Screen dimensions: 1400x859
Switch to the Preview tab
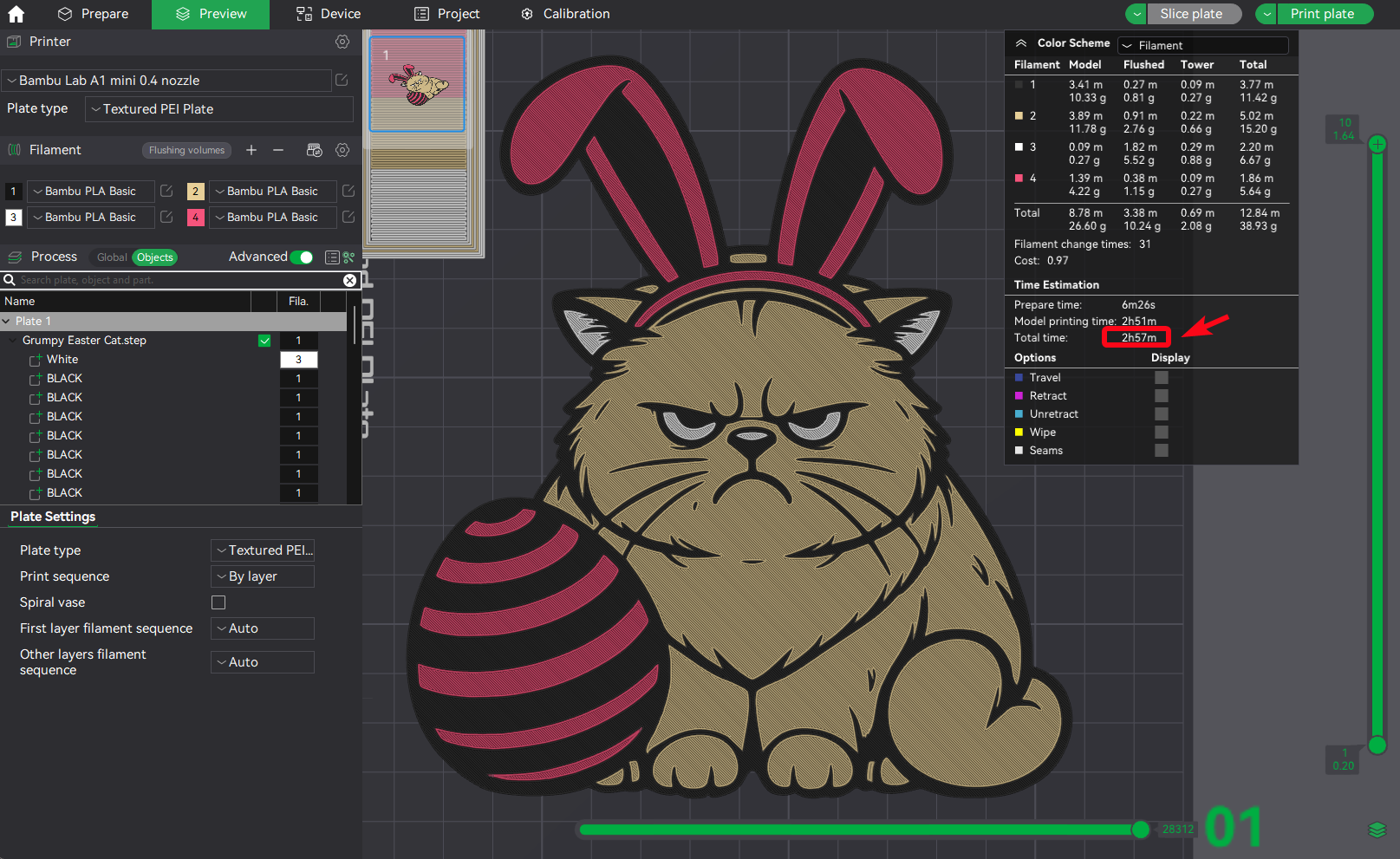pos(211,14)
